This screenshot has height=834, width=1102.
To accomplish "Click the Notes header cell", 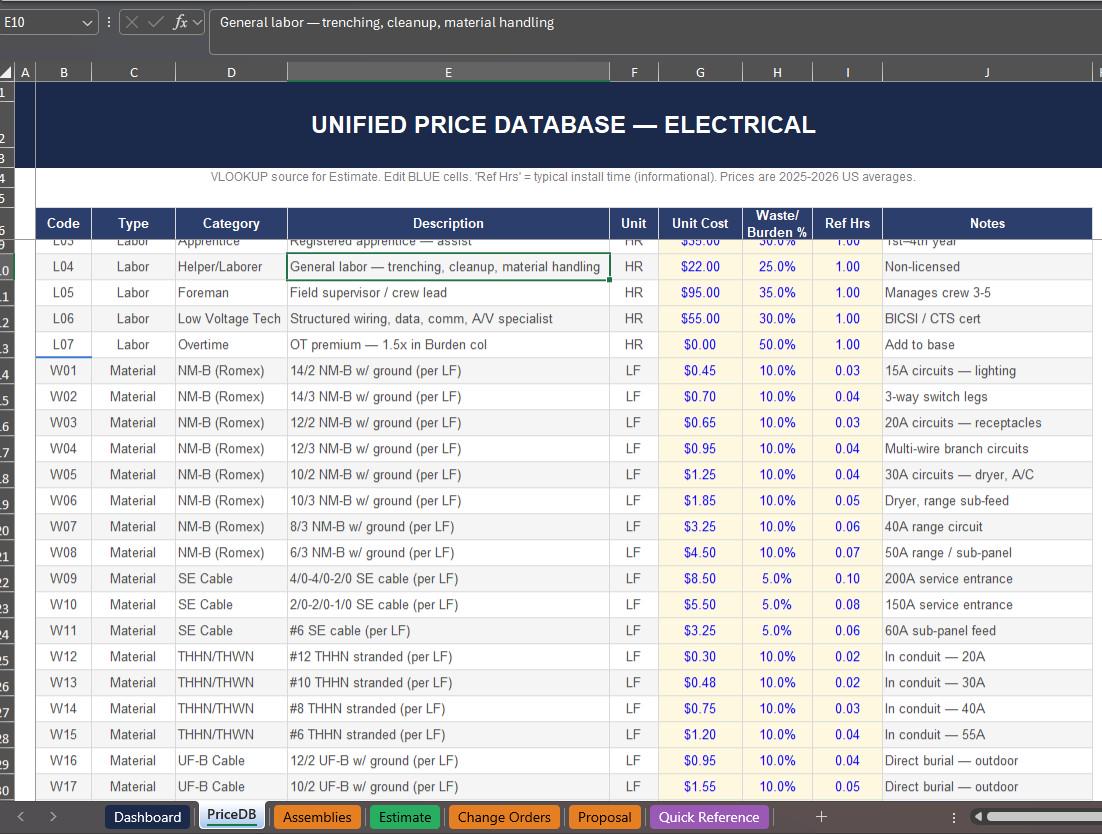I will click(987, 223).
